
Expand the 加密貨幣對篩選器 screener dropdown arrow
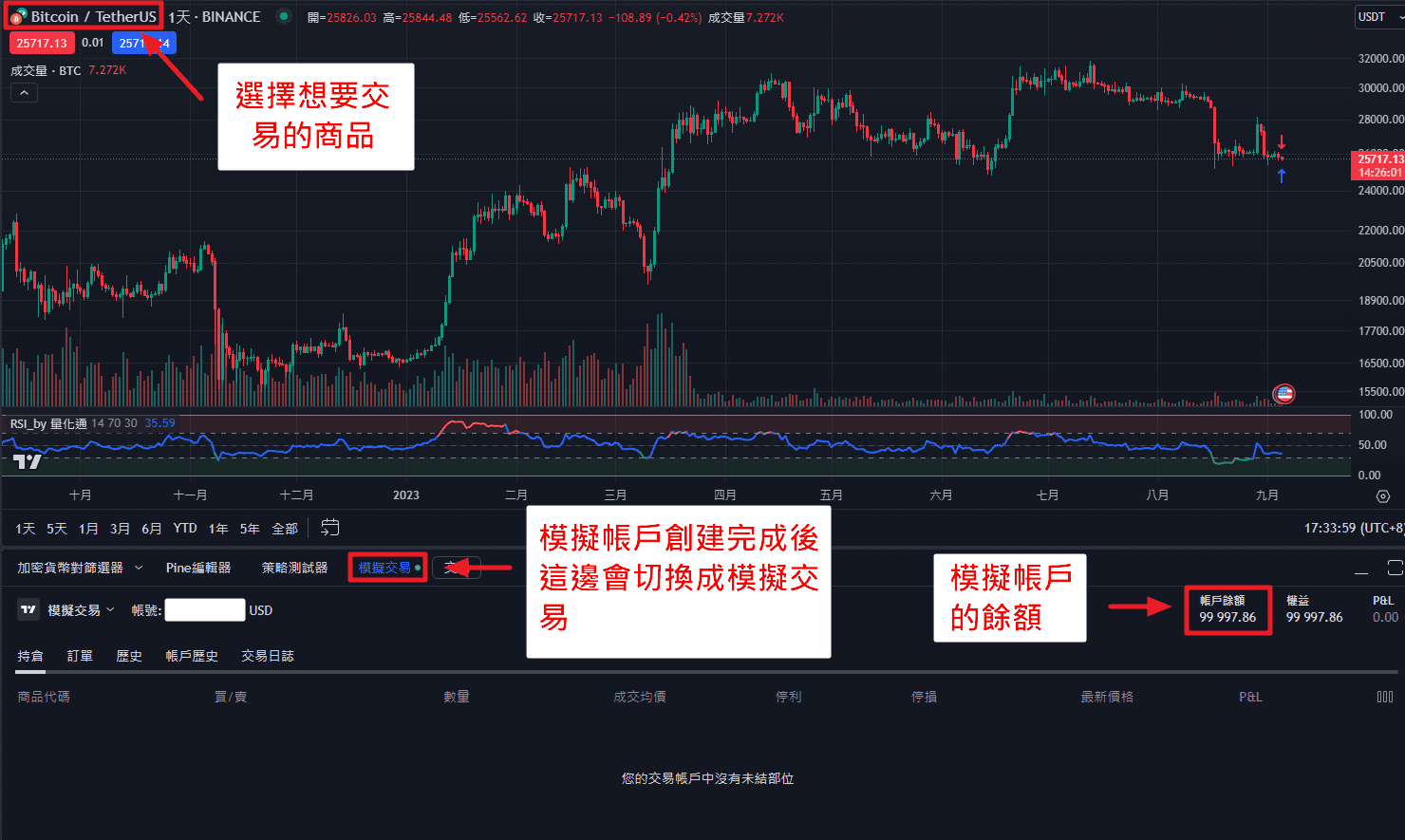coord(139,568)
